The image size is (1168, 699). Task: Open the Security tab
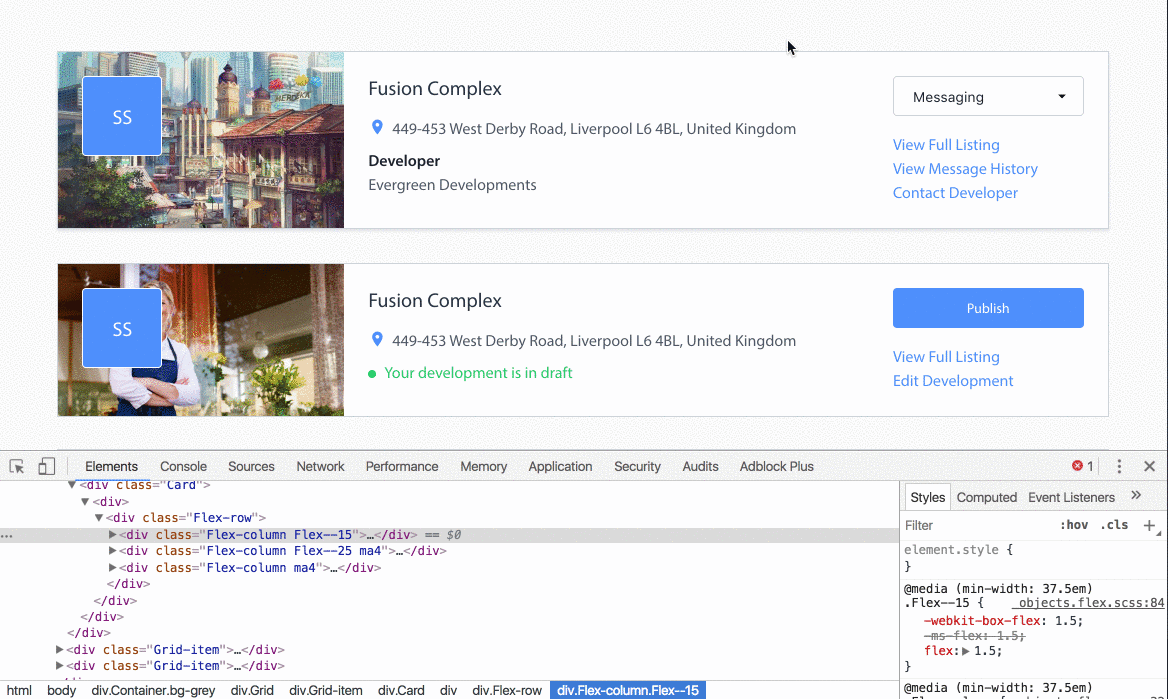pyautogui.click(x=637, y=466)
